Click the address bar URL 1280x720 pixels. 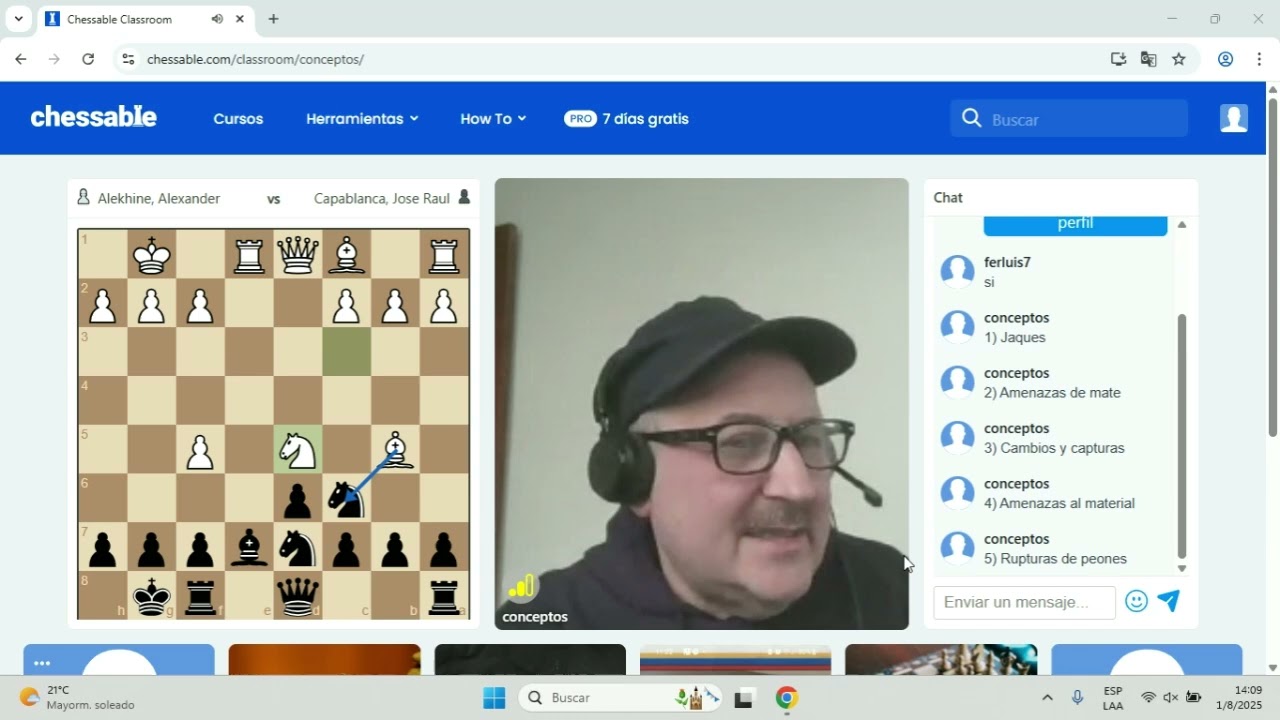(255, 59)
